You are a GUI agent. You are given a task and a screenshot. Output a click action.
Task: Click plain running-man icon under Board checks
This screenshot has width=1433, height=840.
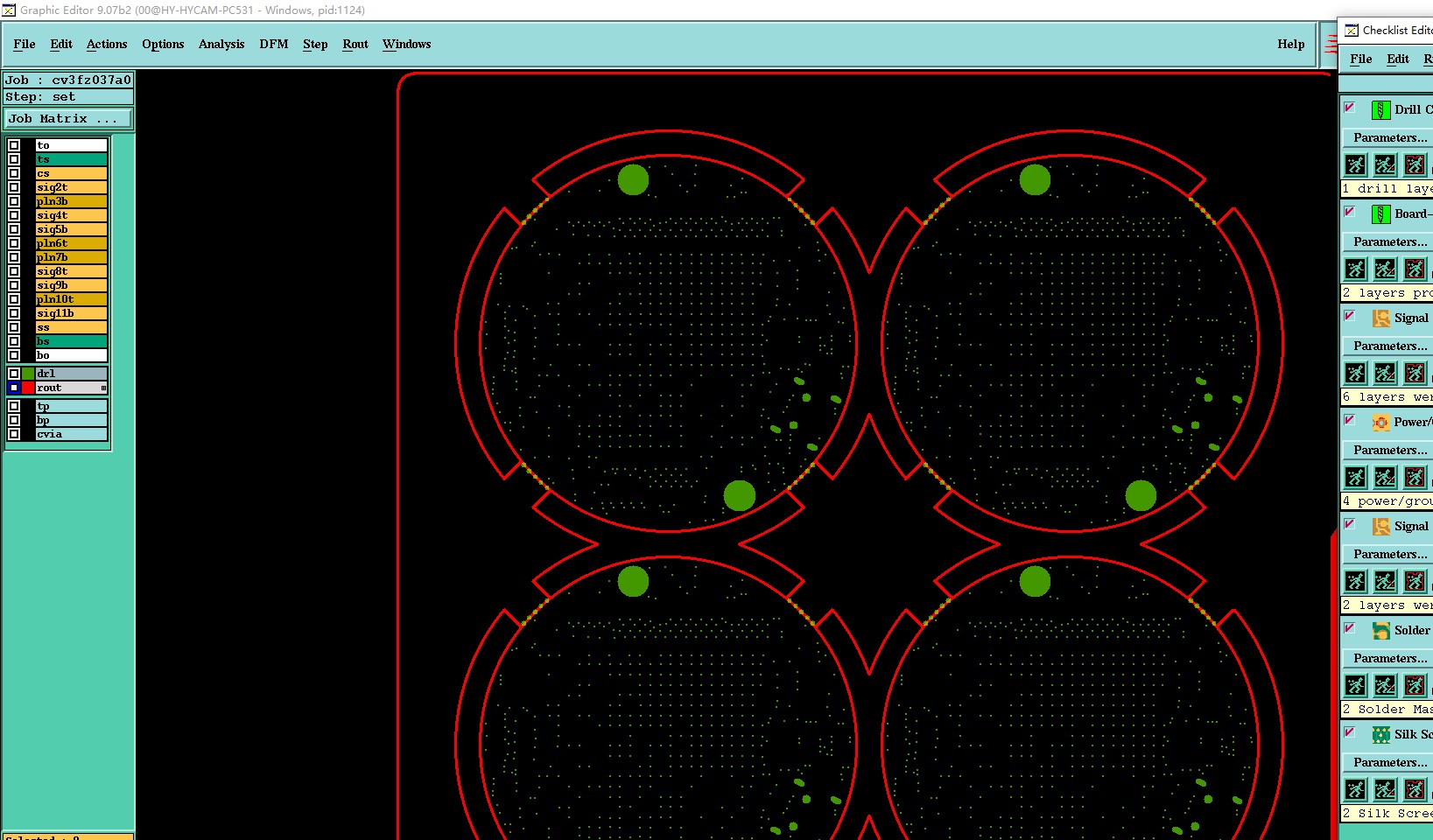[1355, 269]
